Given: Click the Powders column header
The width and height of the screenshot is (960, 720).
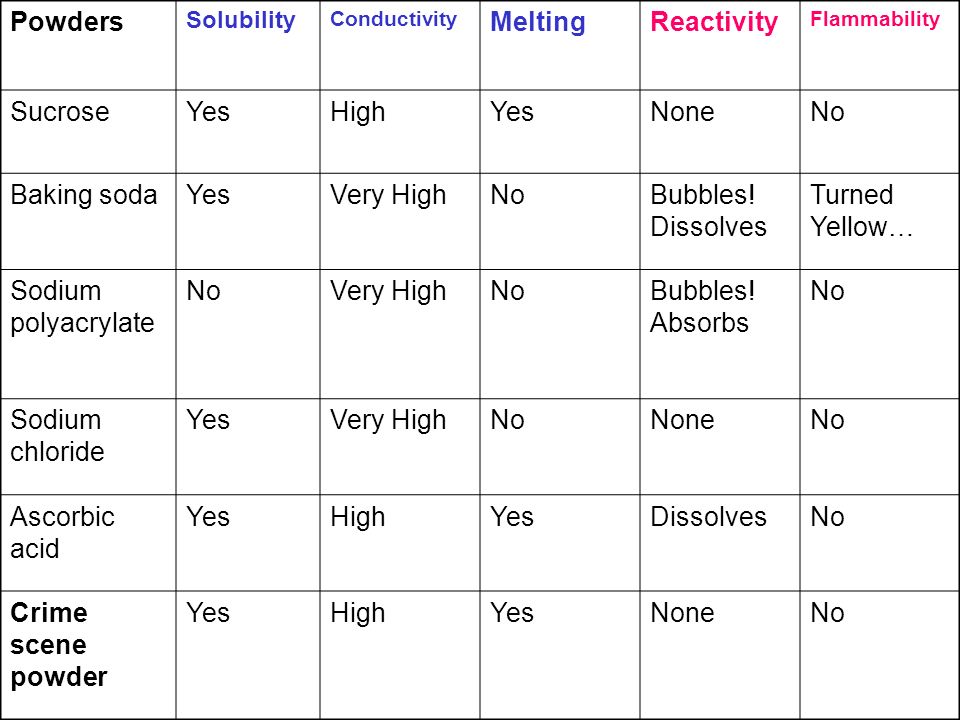Looking at the screenshot, I should tap(67, 22).
